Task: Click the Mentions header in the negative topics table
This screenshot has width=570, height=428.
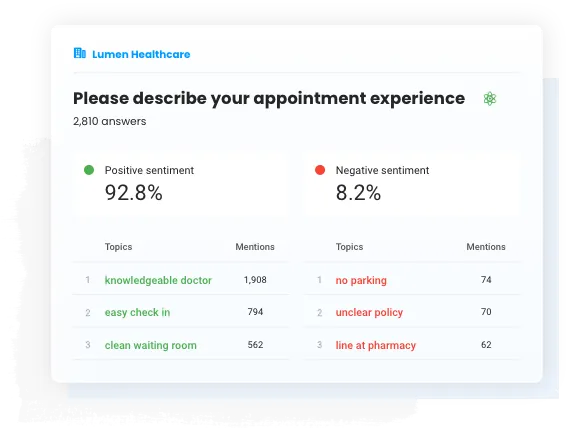Action: [x=486, y=247]
